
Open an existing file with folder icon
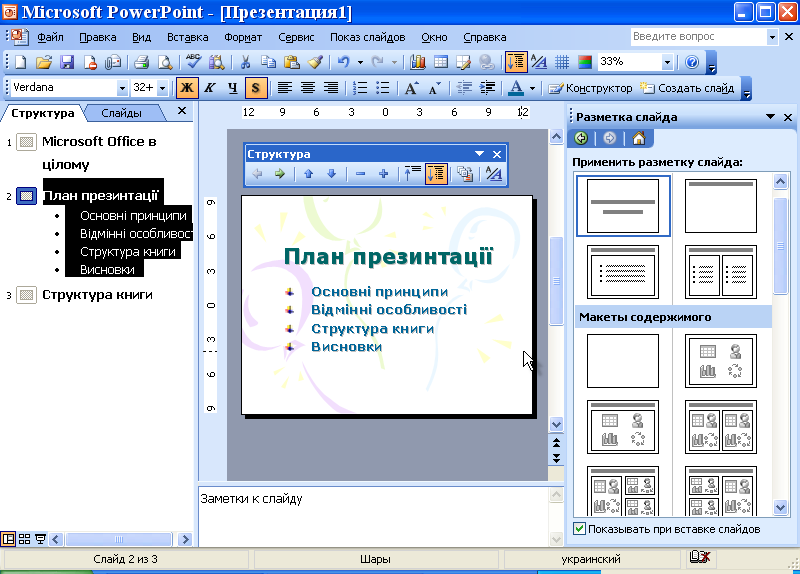point(44,62)
